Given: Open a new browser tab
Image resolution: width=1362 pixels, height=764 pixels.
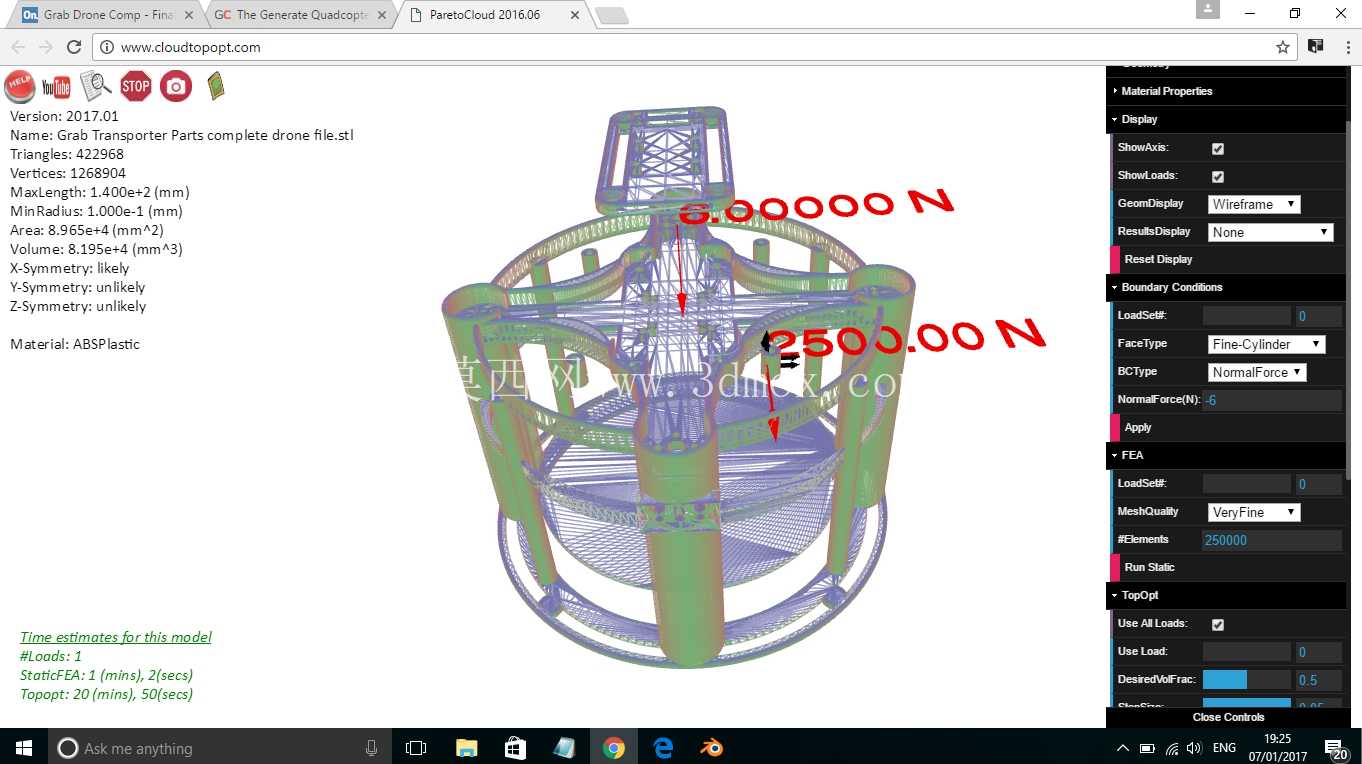Looking at the screenshot, I should pyautogui.click(x=611, y=15).
